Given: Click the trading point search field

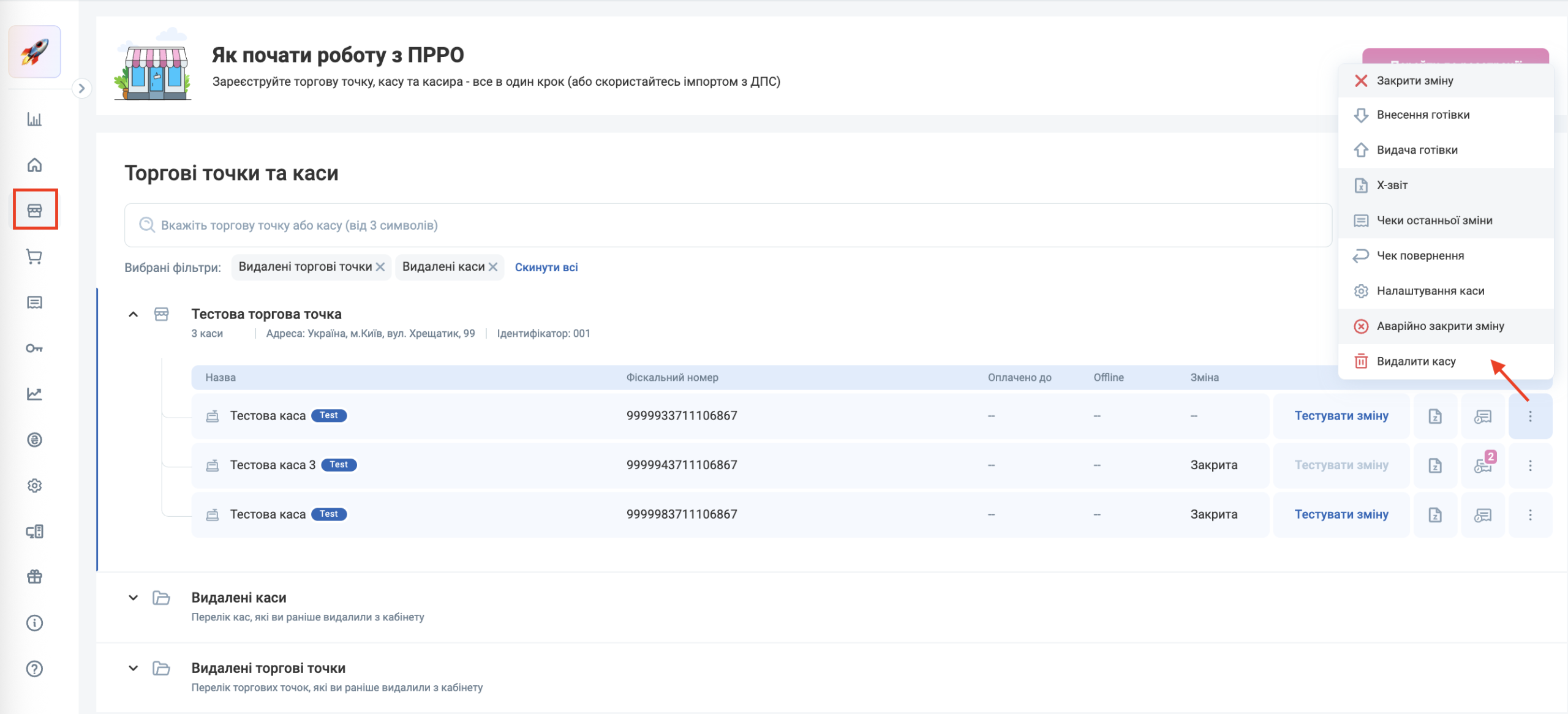Looking at the screenshot, I should coord(728,225).
